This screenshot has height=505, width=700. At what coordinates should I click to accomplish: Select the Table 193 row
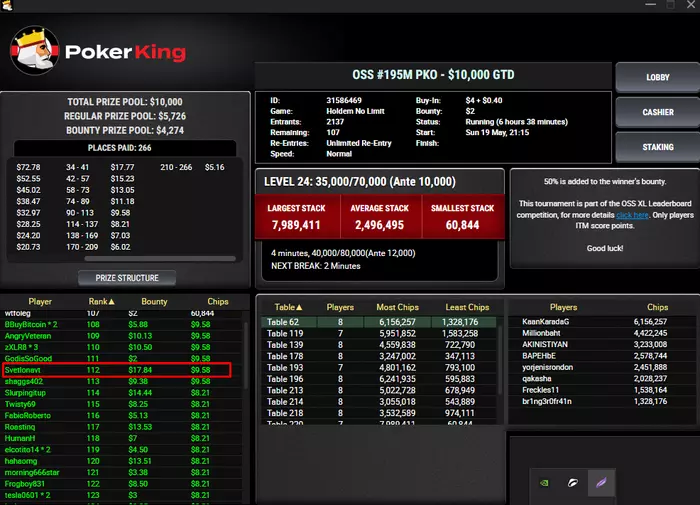tap(379, 367)
